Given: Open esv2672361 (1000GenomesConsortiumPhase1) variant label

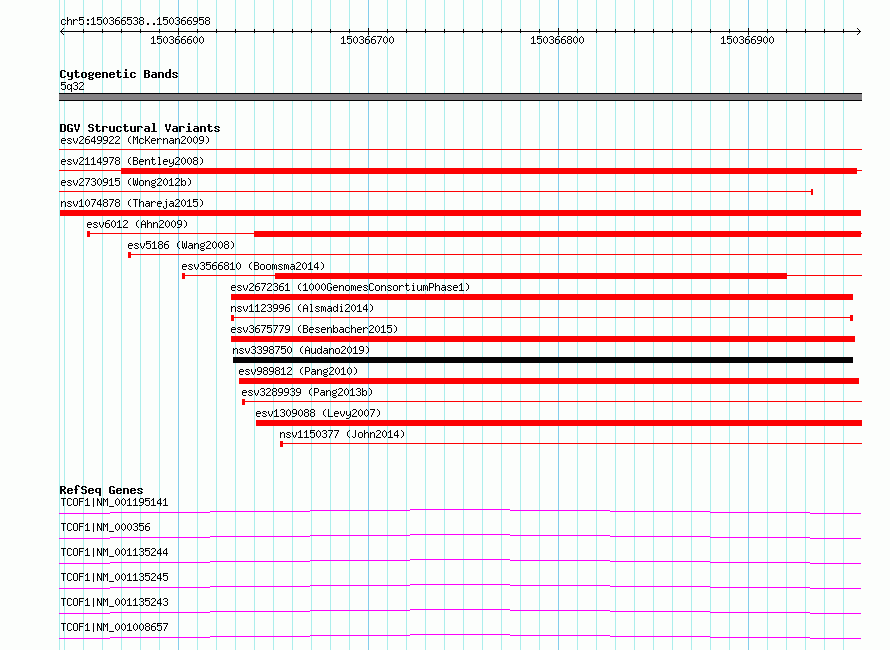Looking at the screenshot, I should pyautogui.click(x=350, y=287).
